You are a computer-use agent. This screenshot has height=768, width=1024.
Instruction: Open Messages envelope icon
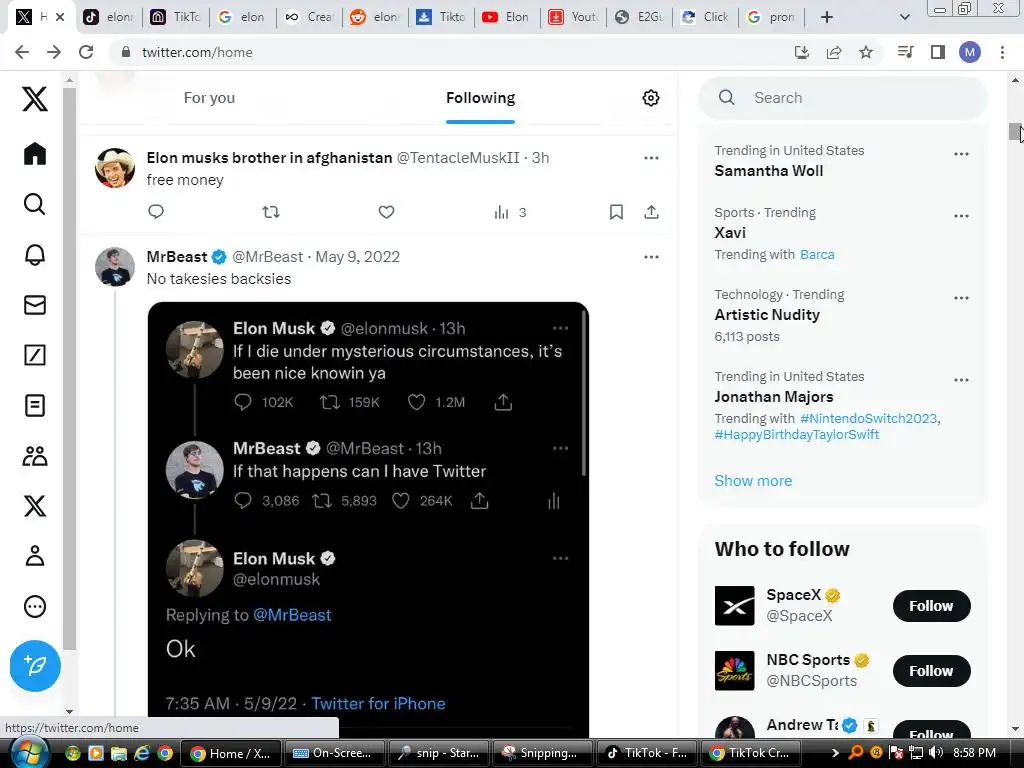click(x=35, y=305)
